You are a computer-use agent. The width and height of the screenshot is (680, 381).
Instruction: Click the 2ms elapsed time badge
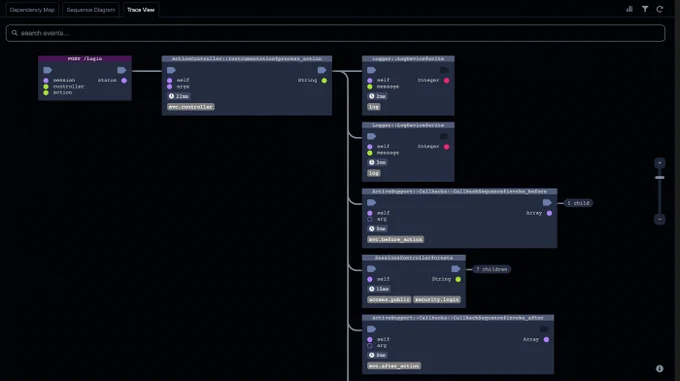tap(378, 96)
